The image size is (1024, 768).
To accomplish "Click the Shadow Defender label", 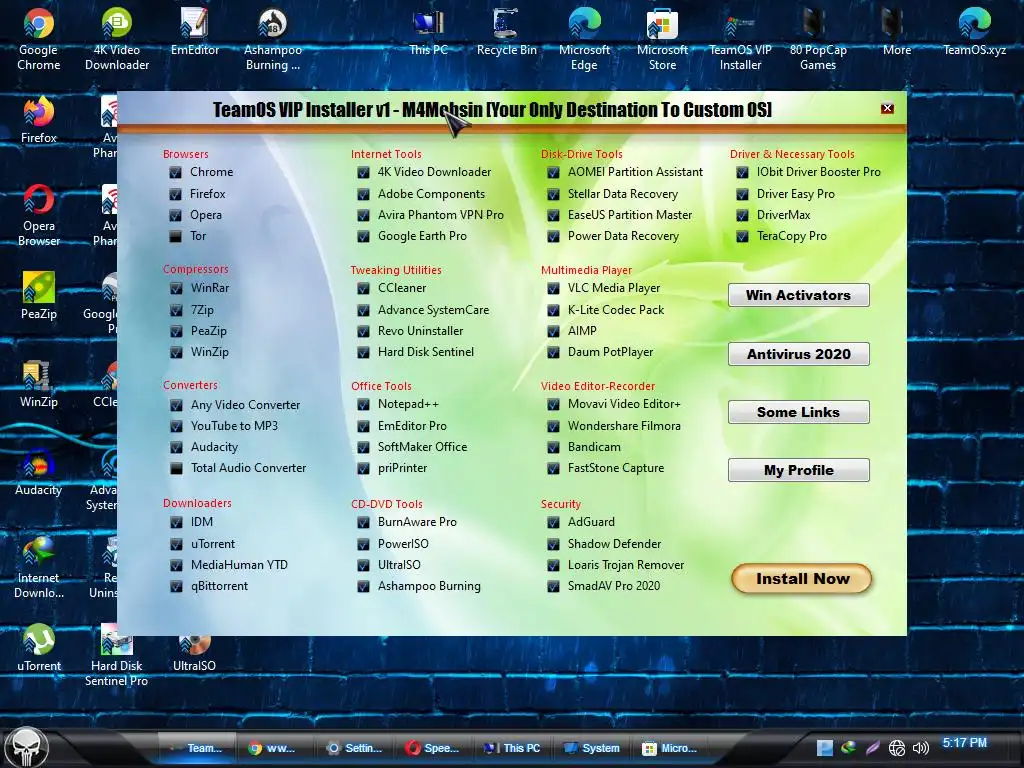I will (614, 544).
